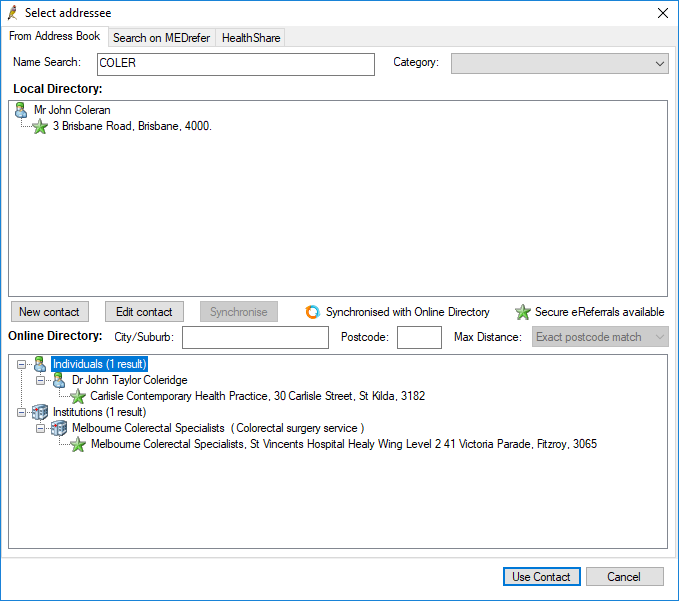Click the Cancel button
The width and height of the screenshot is (679, 601).
coord(624,577)
